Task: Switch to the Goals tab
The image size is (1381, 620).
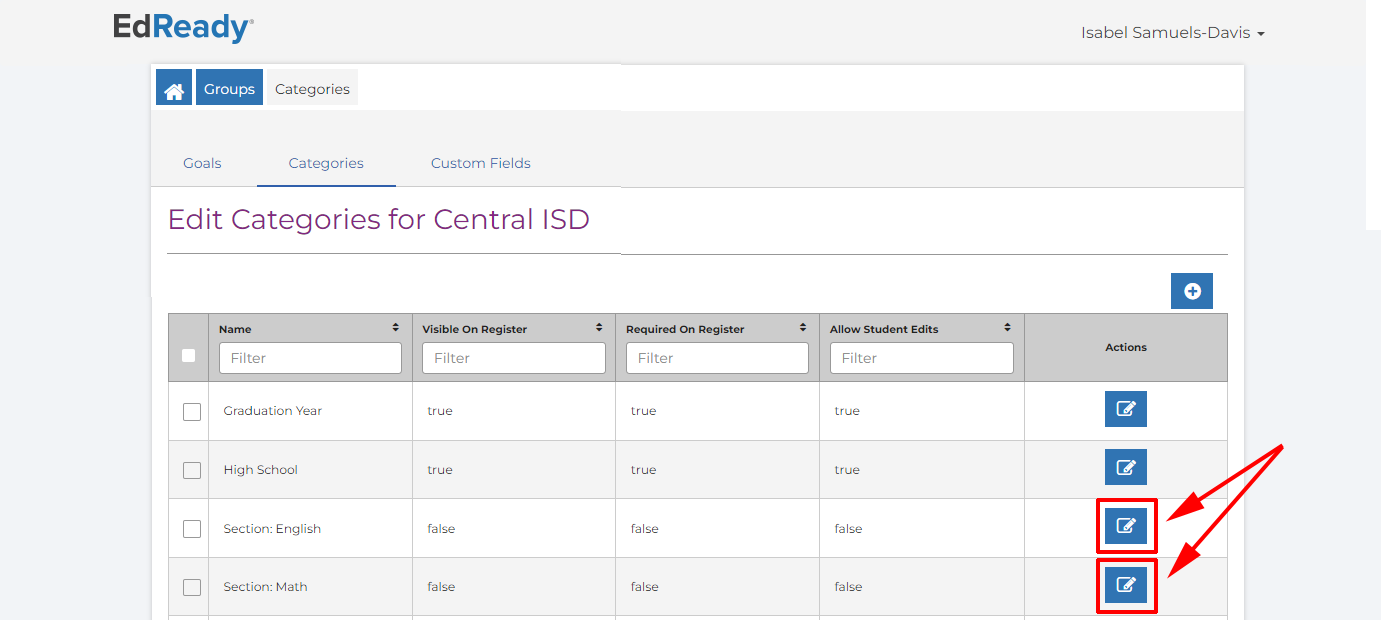Action: coord(202,163)
